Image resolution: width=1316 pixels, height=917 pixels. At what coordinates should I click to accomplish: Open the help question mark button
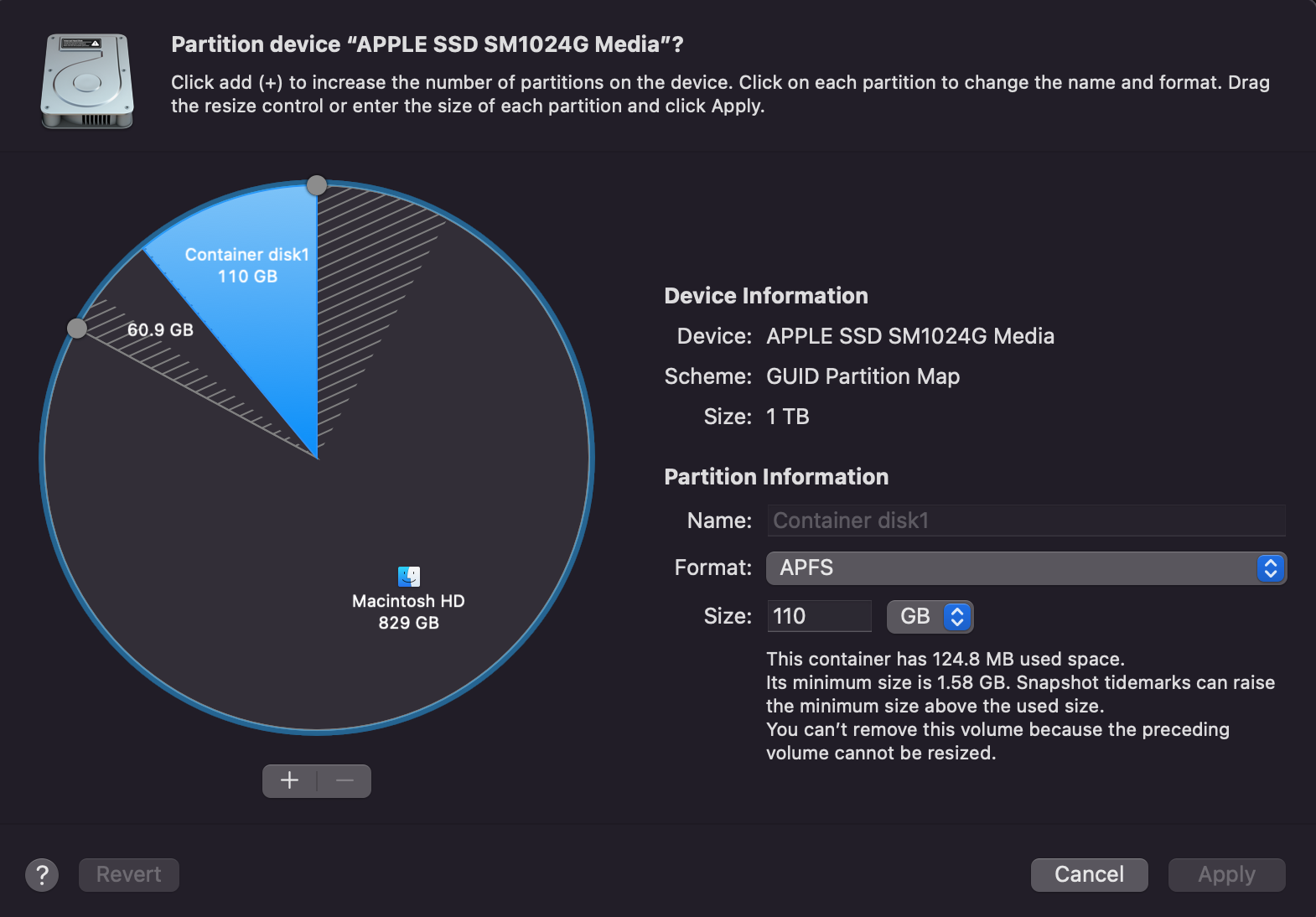click(42, 875)
